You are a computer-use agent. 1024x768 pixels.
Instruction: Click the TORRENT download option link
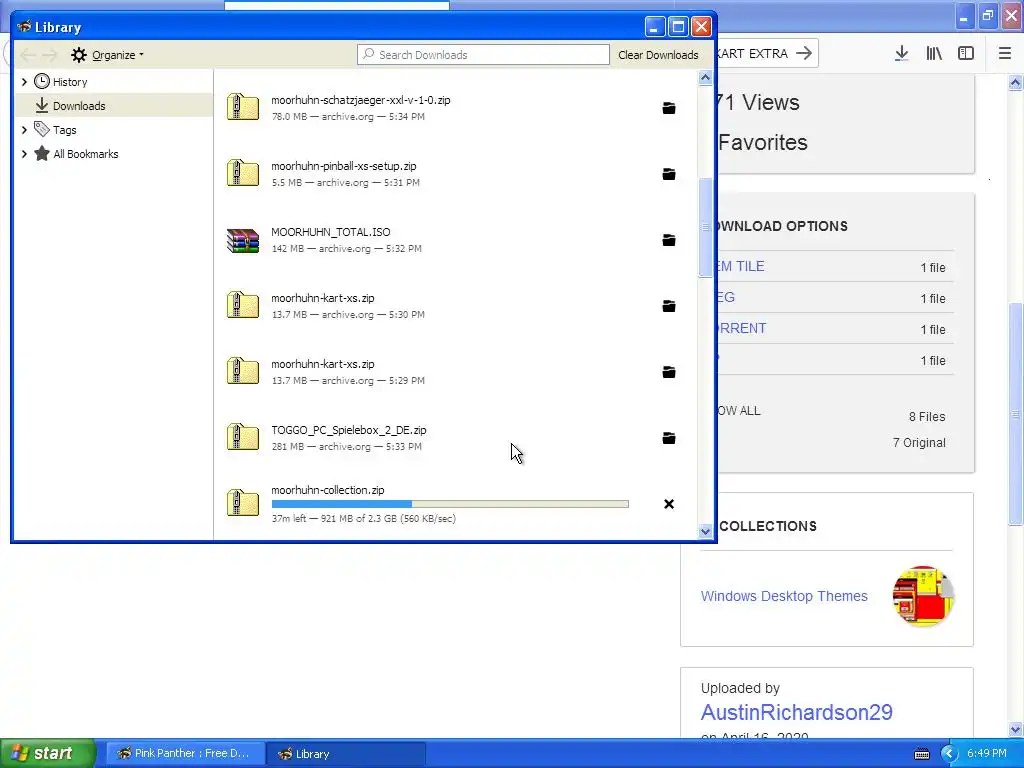coord(741,328)
